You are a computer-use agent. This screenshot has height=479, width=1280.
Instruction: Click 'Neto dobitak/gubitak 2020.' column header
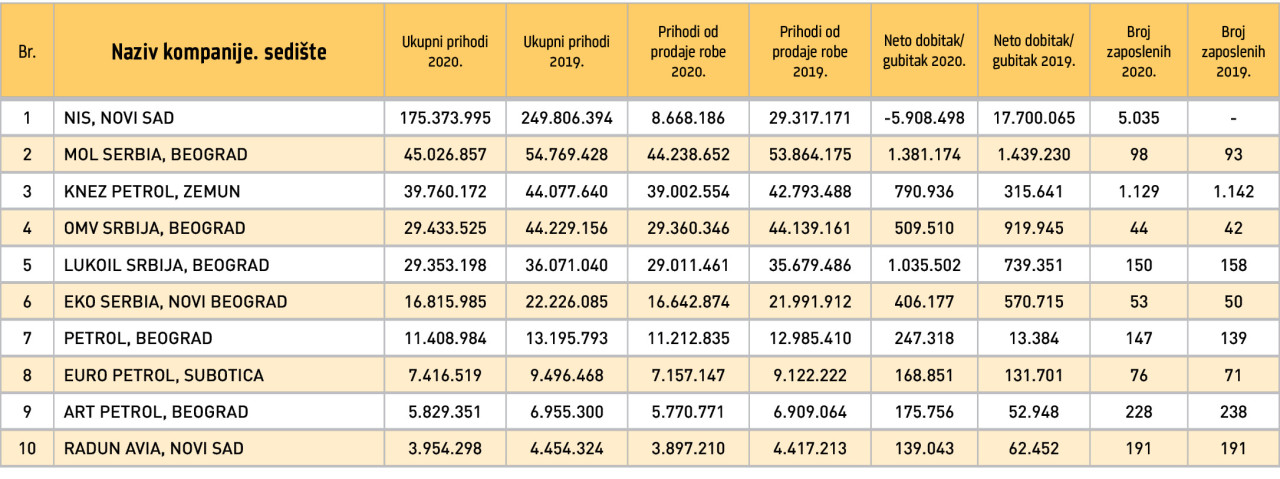(x=924, y=51)
